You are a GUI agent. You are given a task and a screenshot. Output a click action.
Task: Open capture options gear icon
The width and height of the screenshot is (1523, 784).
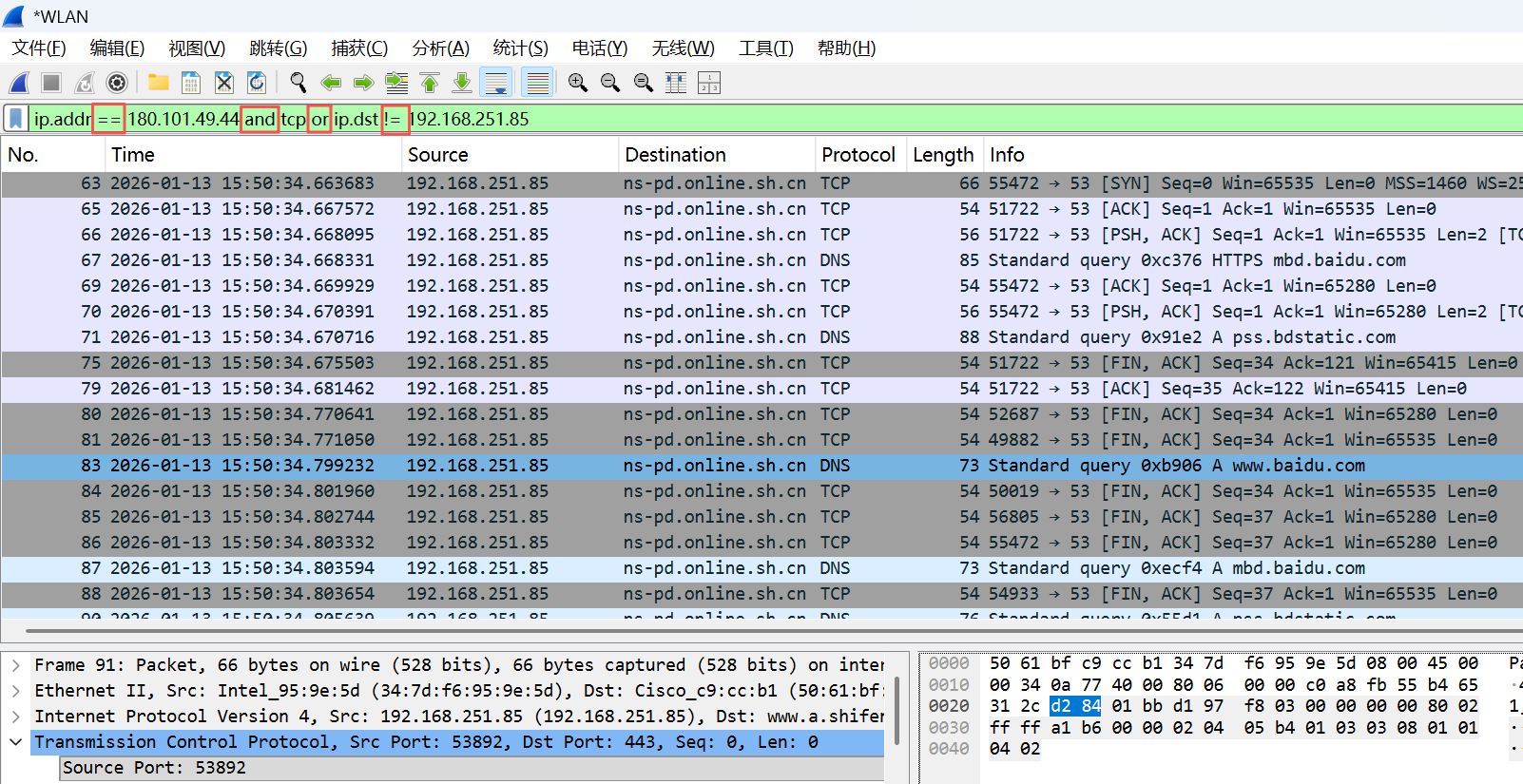click(117, 83)
